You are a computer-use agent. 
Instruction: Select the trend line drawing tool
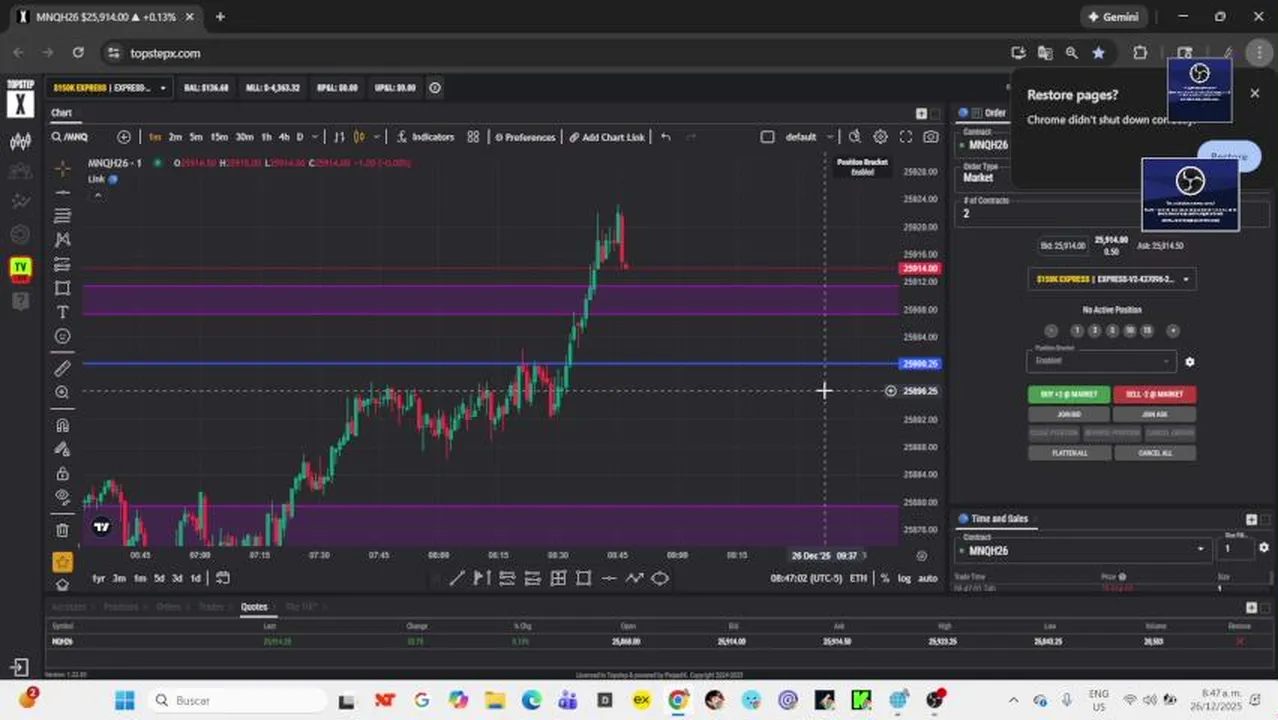click(62, 192)
